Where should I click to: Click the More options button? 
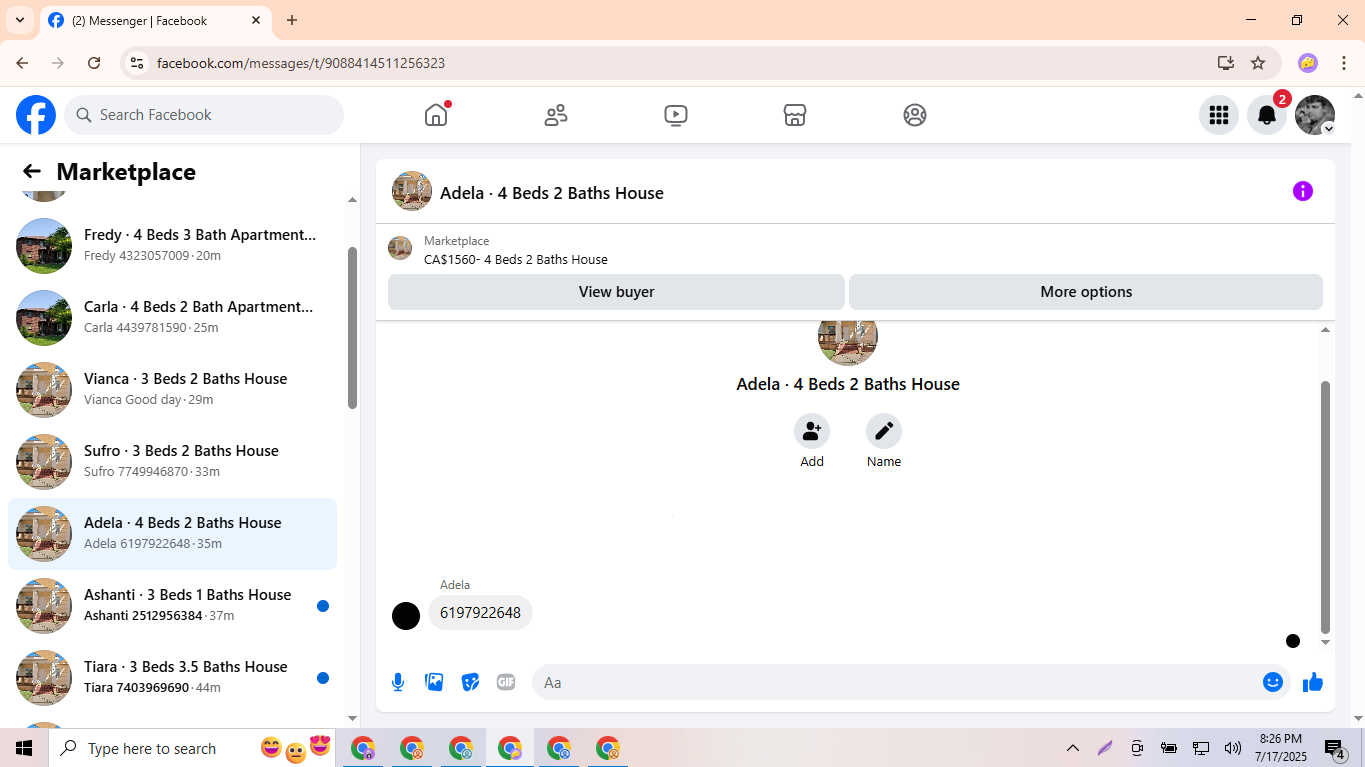point(1086,292)
